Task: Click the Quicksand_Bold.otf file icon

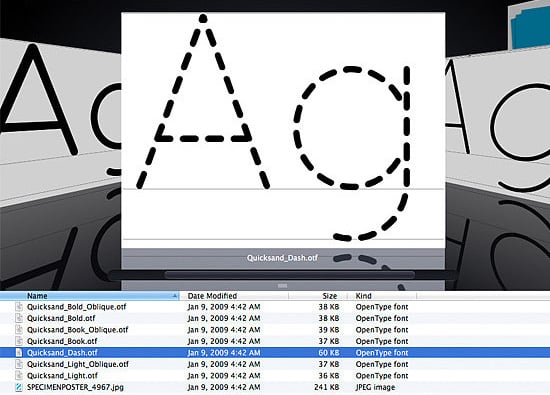Action: pyautogui.click(x=19, y=318)
